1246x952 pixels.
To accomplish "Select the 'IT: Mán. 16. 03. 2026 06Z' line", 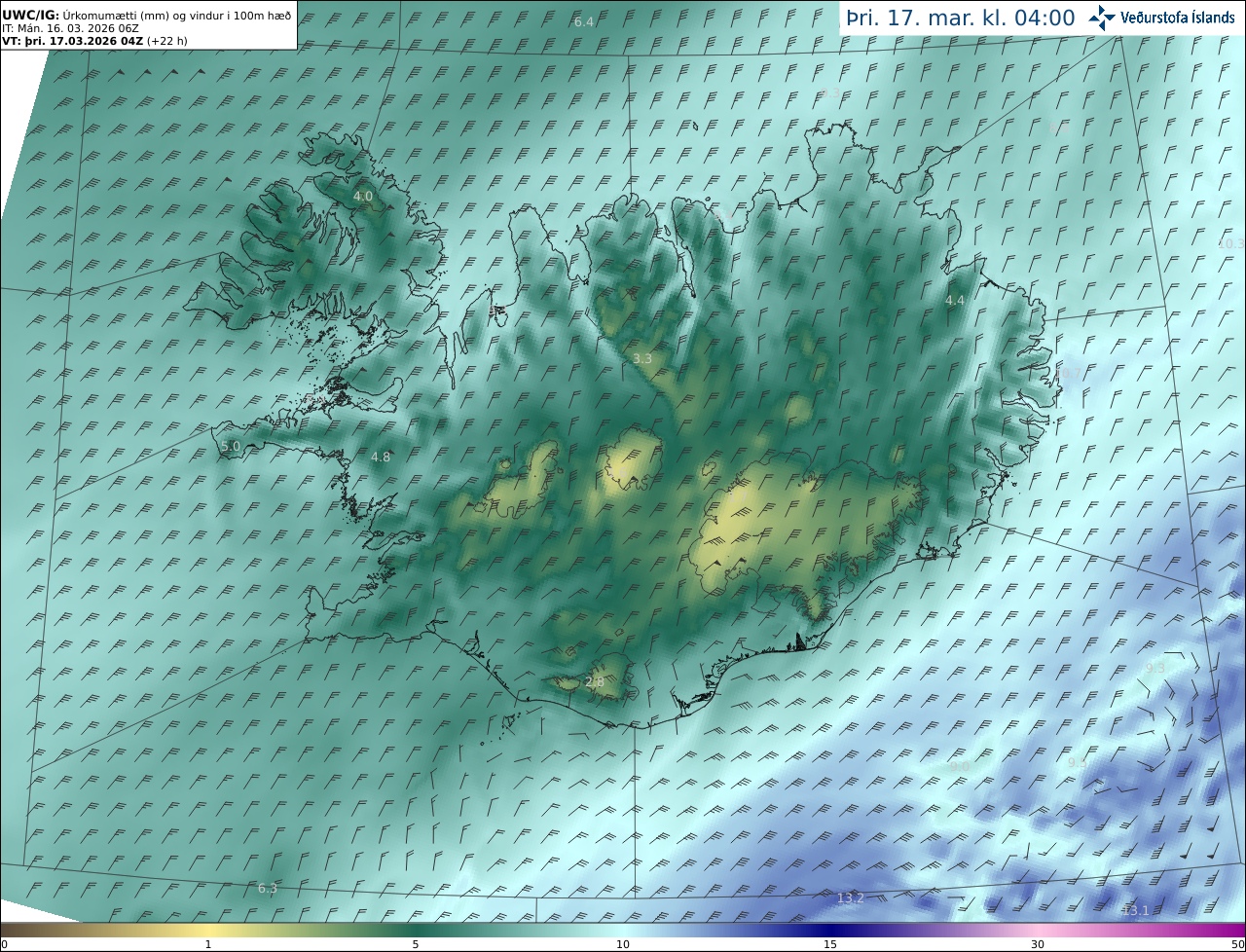I will click(70, 28).
